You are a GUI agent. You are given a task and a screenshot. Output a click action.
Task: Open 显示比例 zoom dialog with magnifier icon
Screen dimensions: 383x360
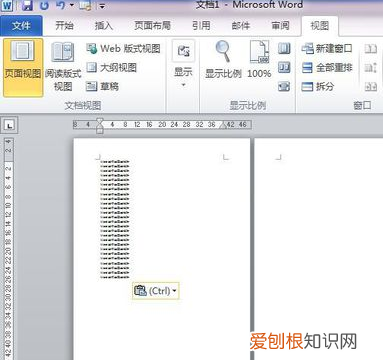point(223,60)
